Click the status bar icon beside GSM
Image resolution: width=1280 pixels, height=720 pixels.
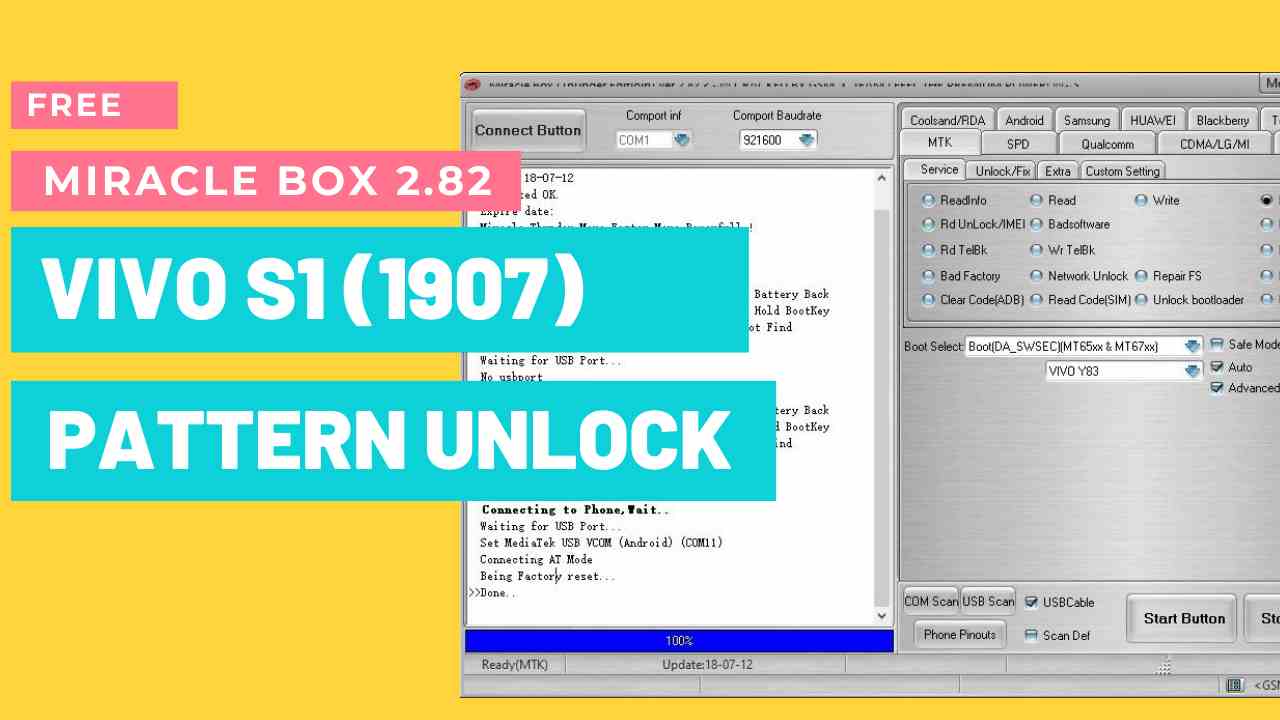click(1237, 685)
